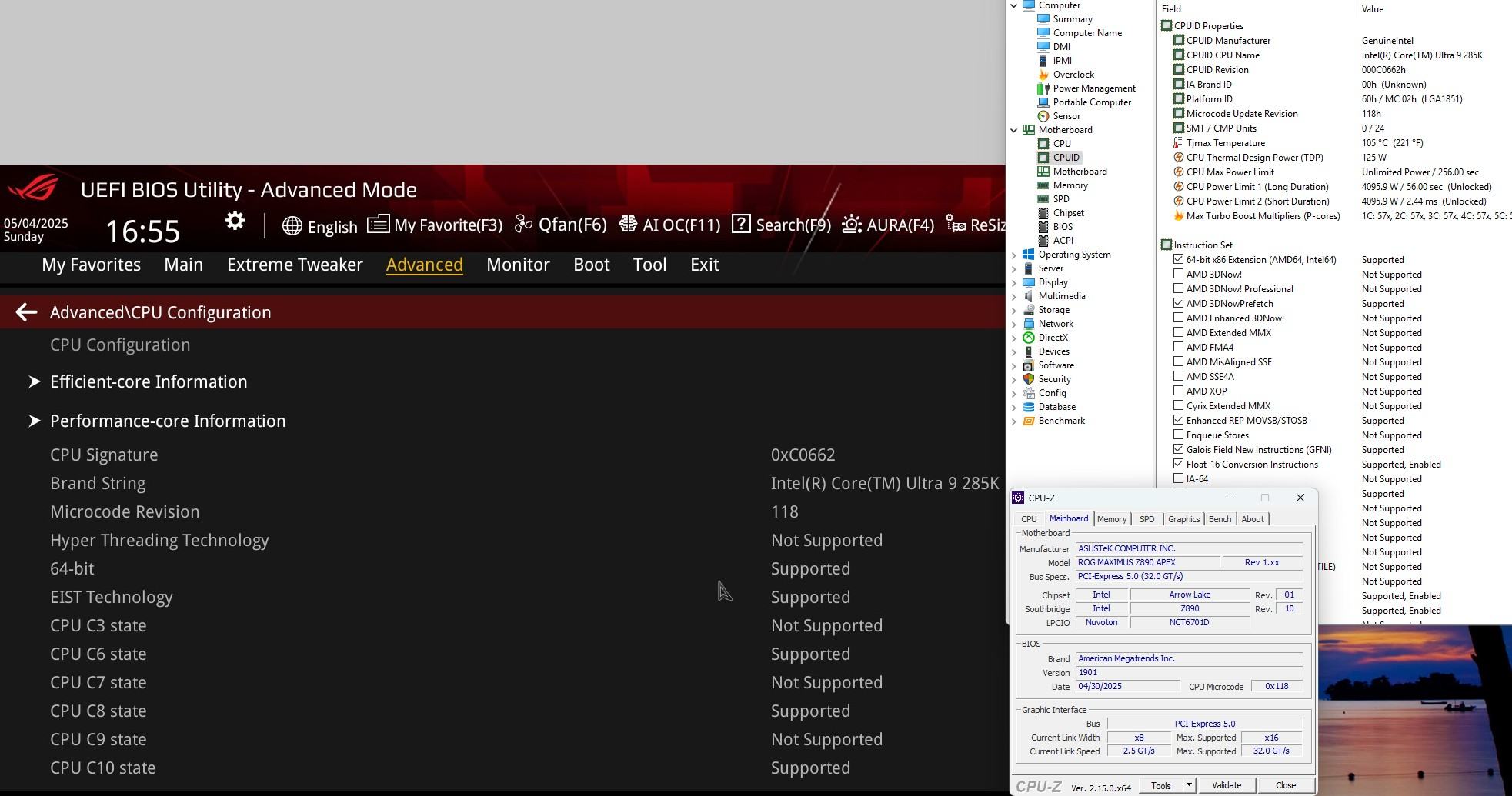The image size is (1512, 796).
Task: Toggle AMD 3DNow! checkbox
Action: click(1178, 275)
